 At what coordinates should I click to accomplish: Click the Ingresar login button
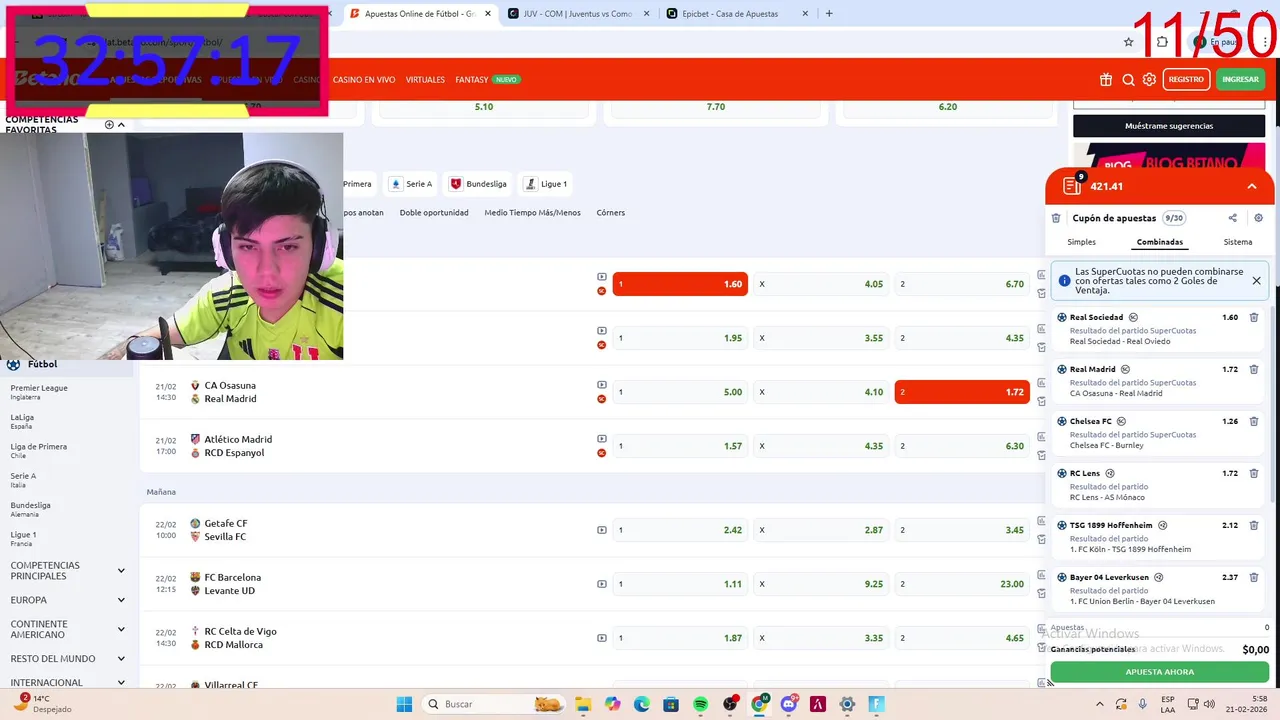point(1240,80)
